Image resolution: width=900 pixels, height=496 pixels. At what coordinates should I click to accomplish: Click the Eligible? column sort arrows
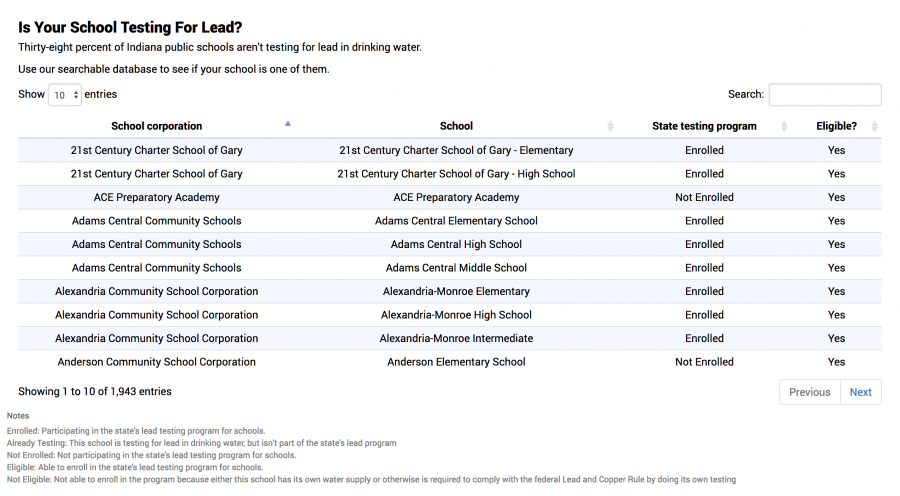[x=874, y=126]
